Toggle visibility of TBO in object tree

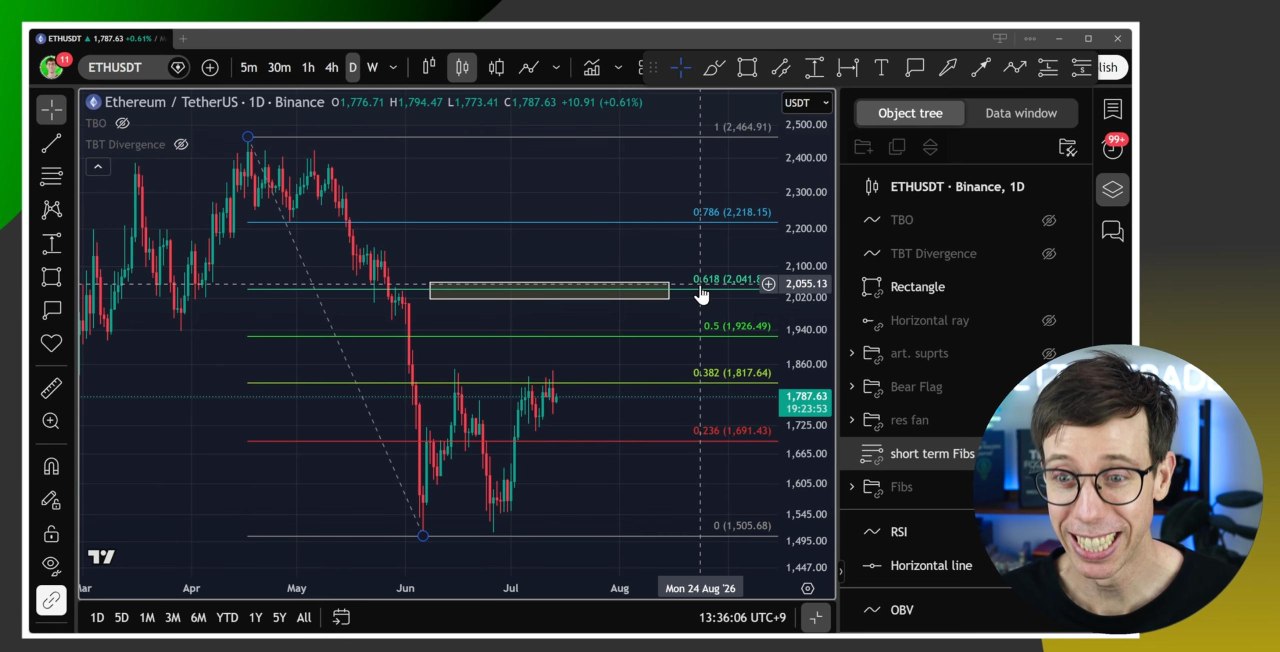click(x=1049, y=220)
